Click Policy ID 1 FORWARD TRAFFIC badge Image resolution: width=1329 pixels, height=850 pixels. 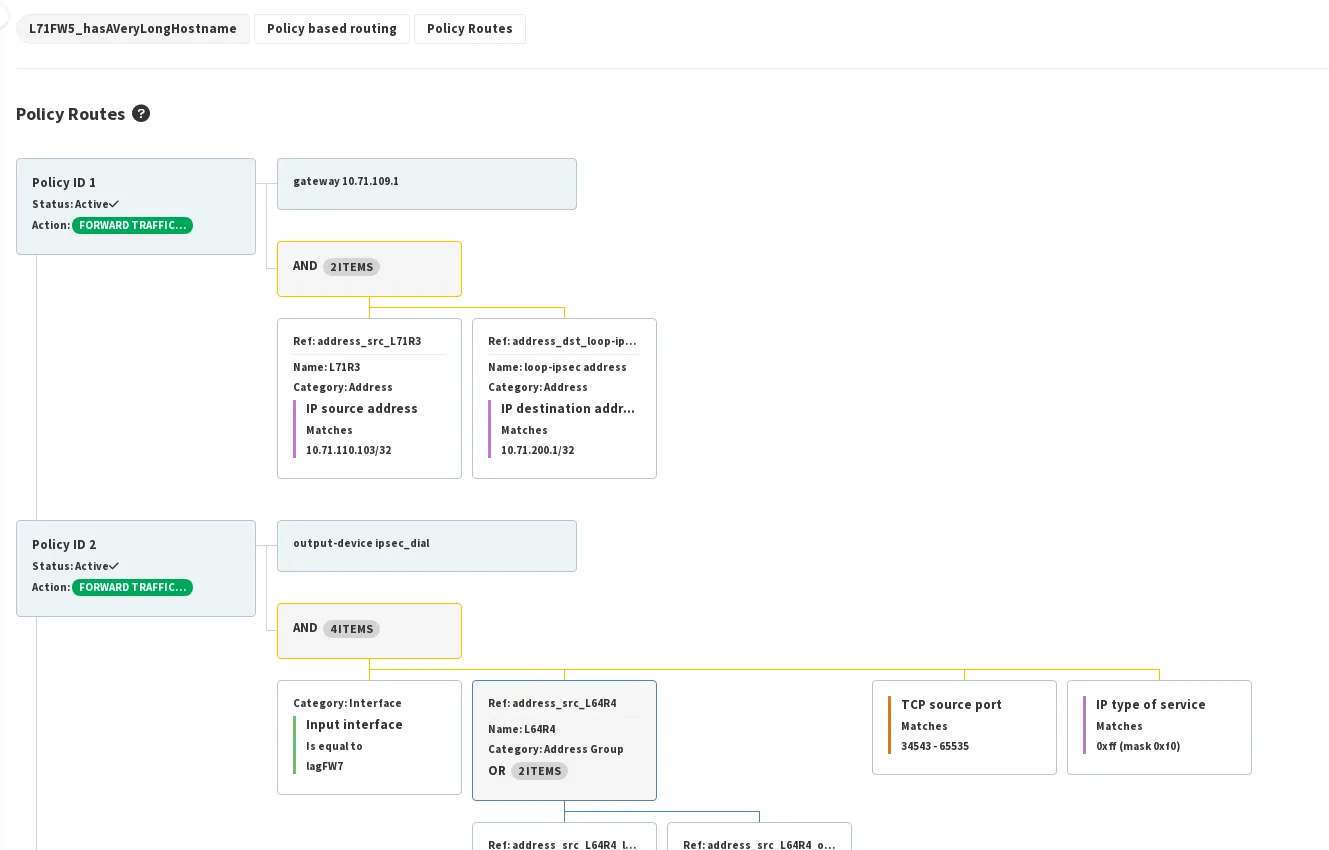click(x=132, y=226)
